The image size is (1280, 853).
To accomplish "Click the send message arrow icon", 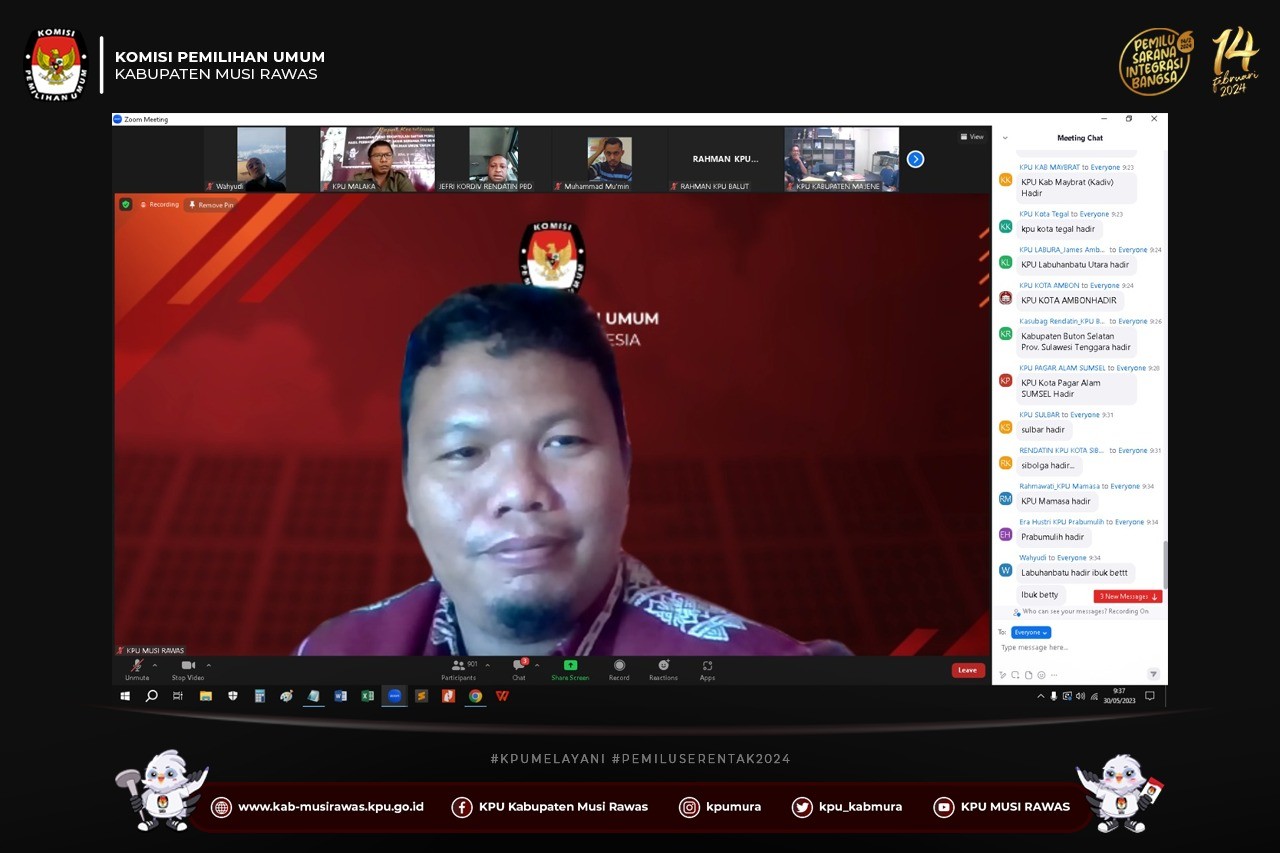I will point(1153,674).
